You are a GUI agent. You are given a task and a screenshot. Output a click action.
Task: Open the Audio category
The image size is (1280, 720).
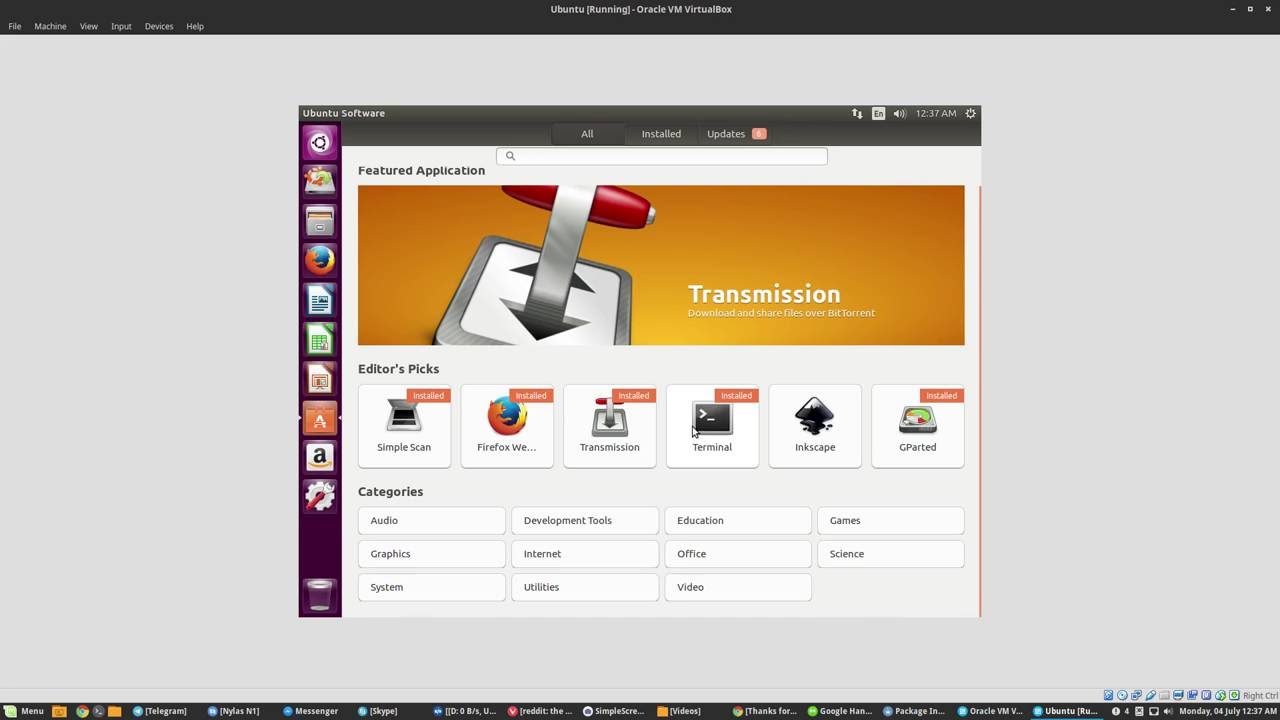(x=432, y=520)
